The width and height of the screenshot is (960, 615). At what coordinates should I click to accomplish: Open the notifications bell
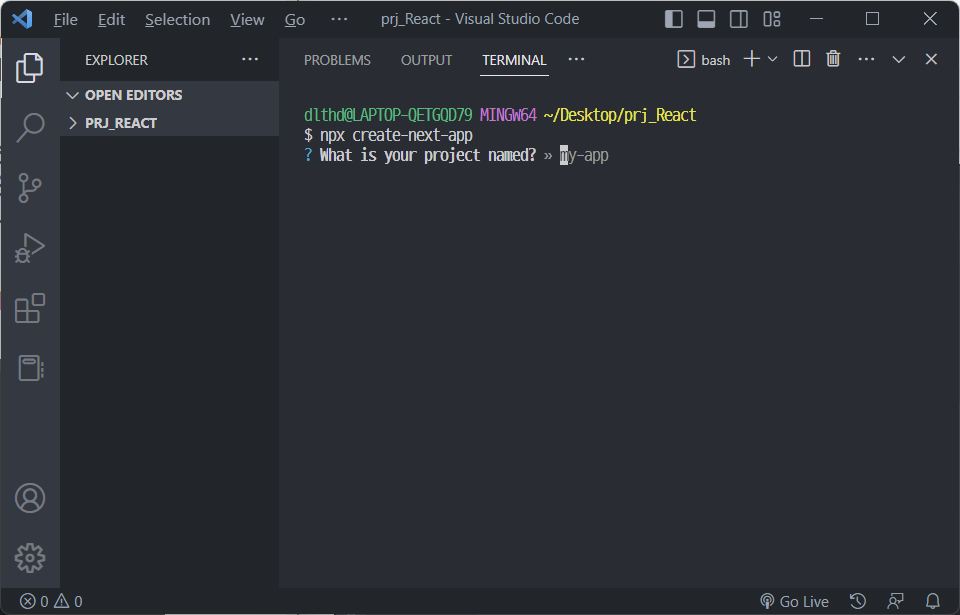tap(932, 602)
